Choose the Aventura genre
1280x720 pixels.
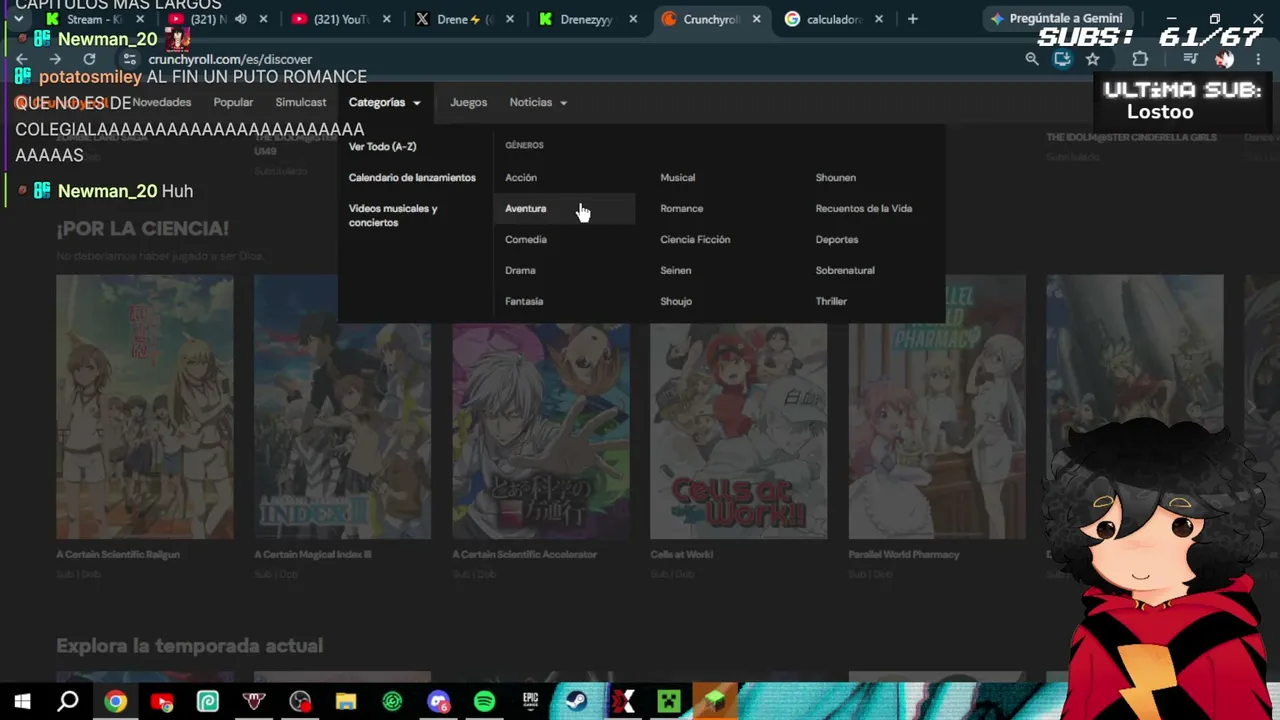coord(525,208)
